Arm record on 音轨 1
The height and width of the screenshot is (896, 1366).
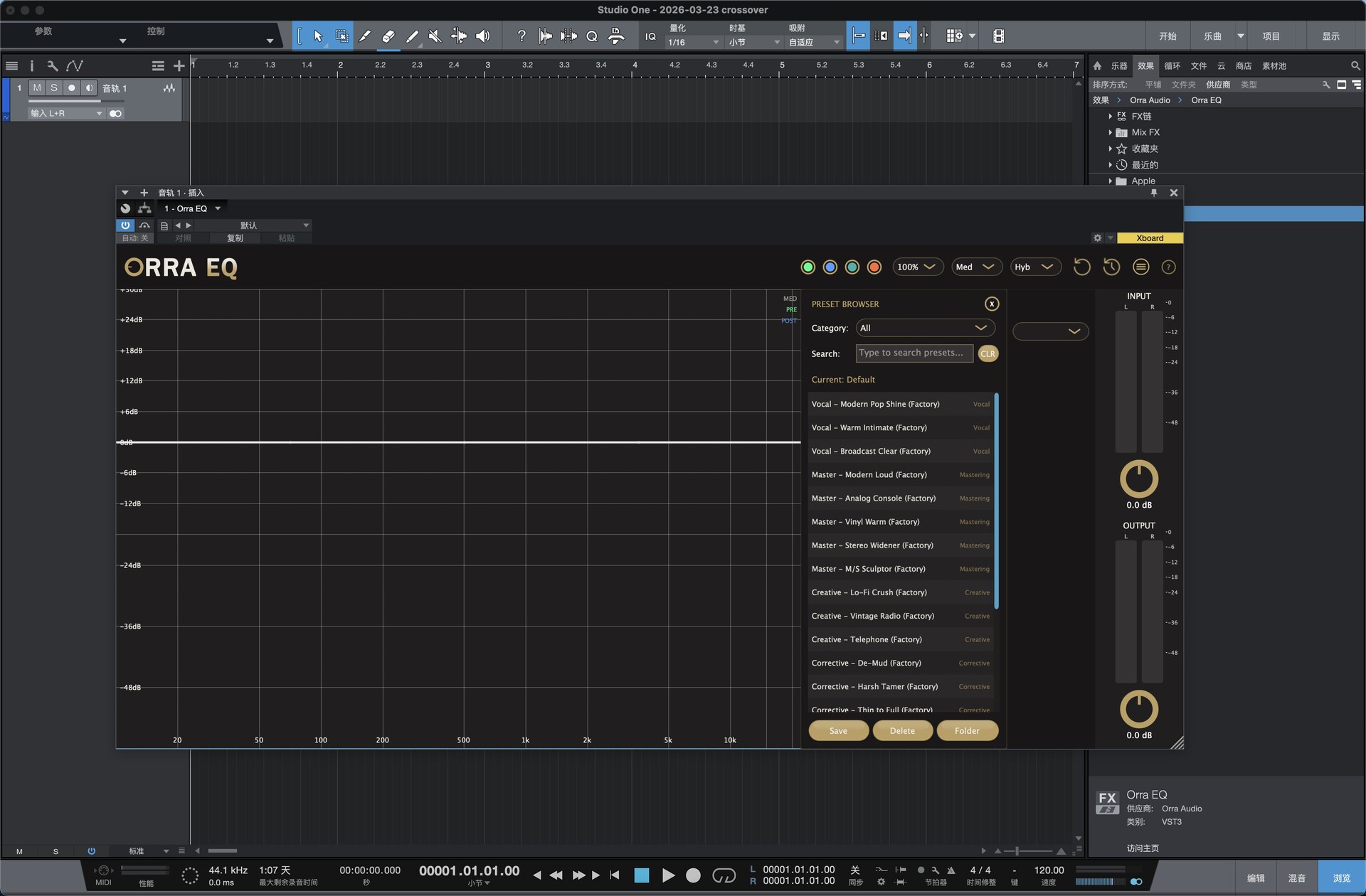pos(71,88)
